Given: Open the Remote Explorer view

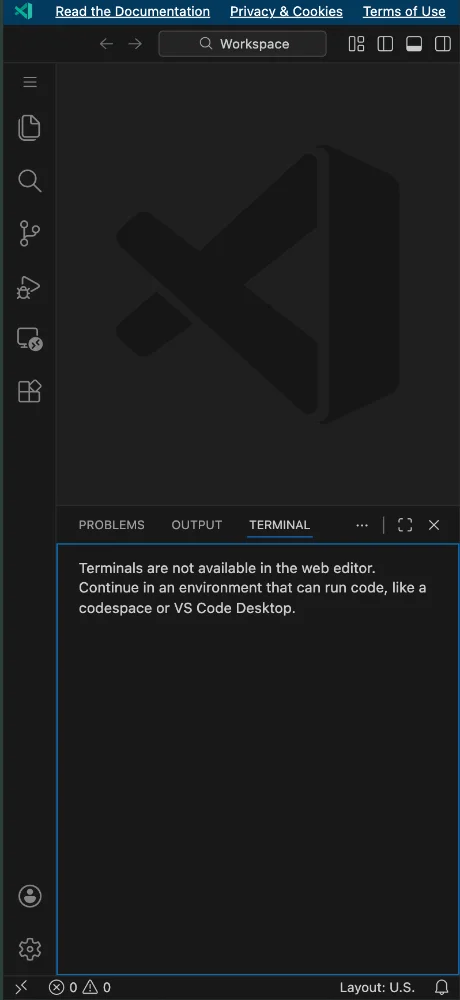Looking at the screenshot, I should point(29,339).
